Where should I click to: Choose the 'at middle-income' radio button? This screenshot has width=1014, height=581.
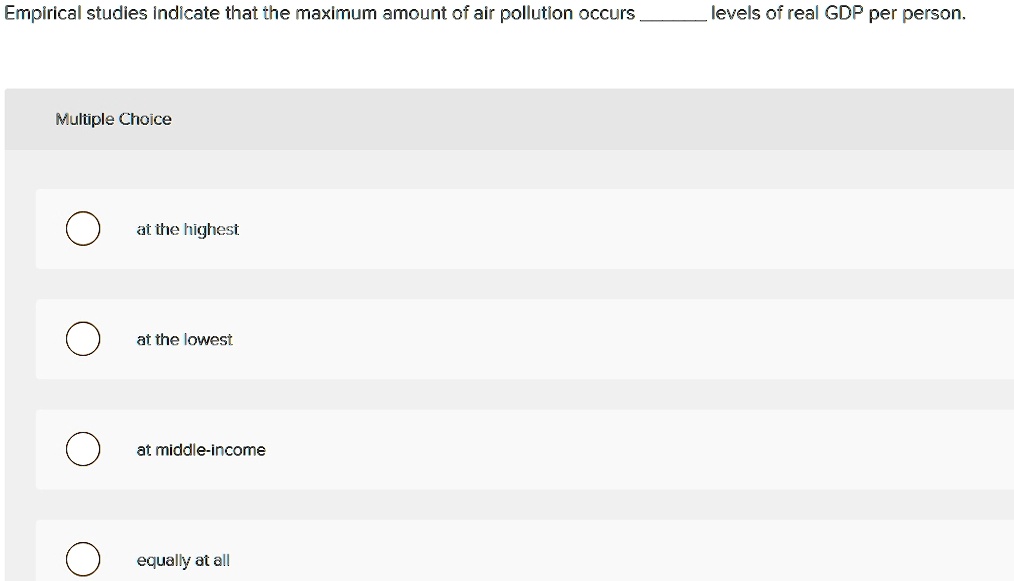pyautogui.click(x=83, y=449)
